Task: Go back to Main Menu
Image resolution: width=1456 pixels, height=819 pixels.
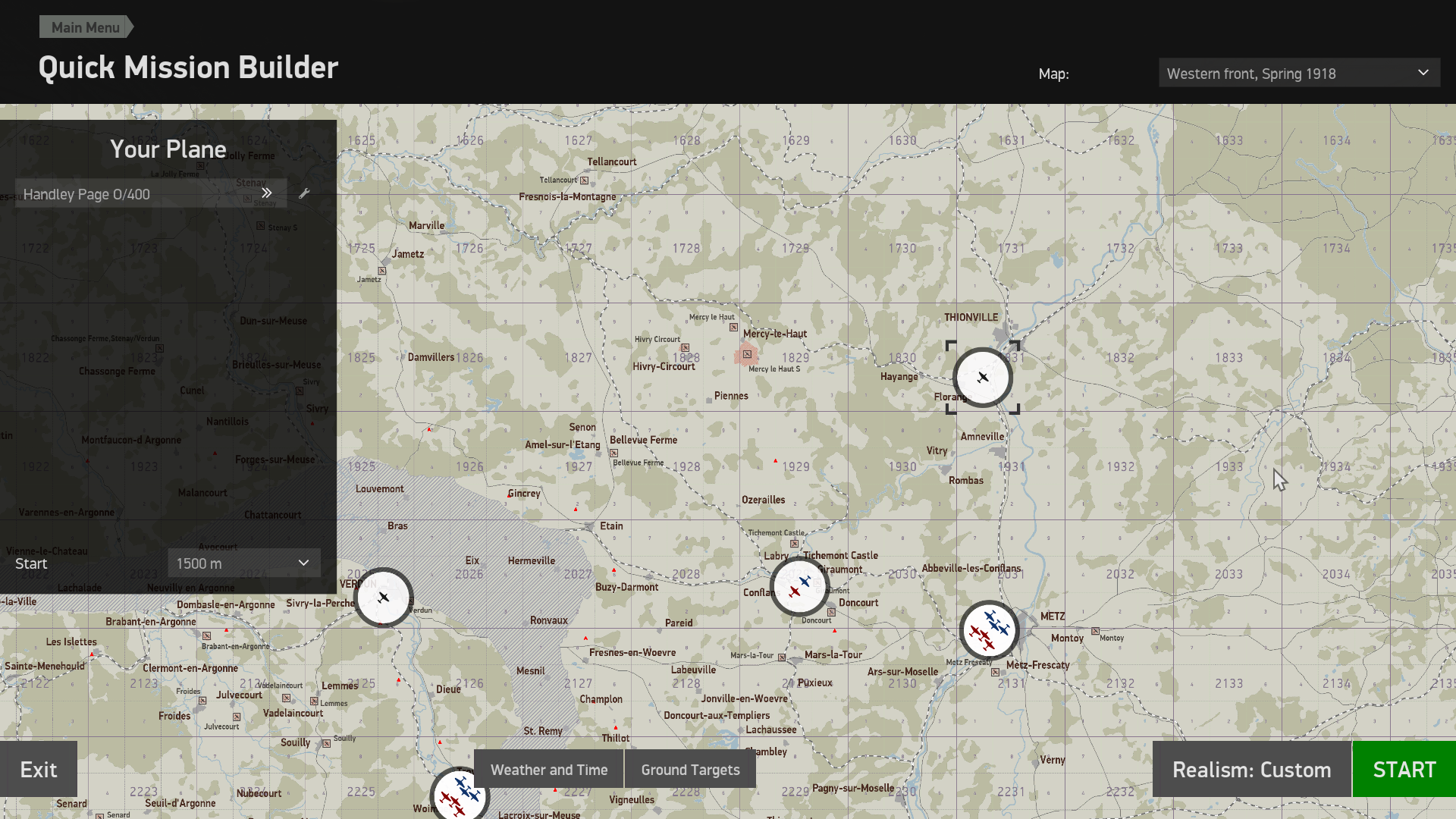Action: coord(86,27)
